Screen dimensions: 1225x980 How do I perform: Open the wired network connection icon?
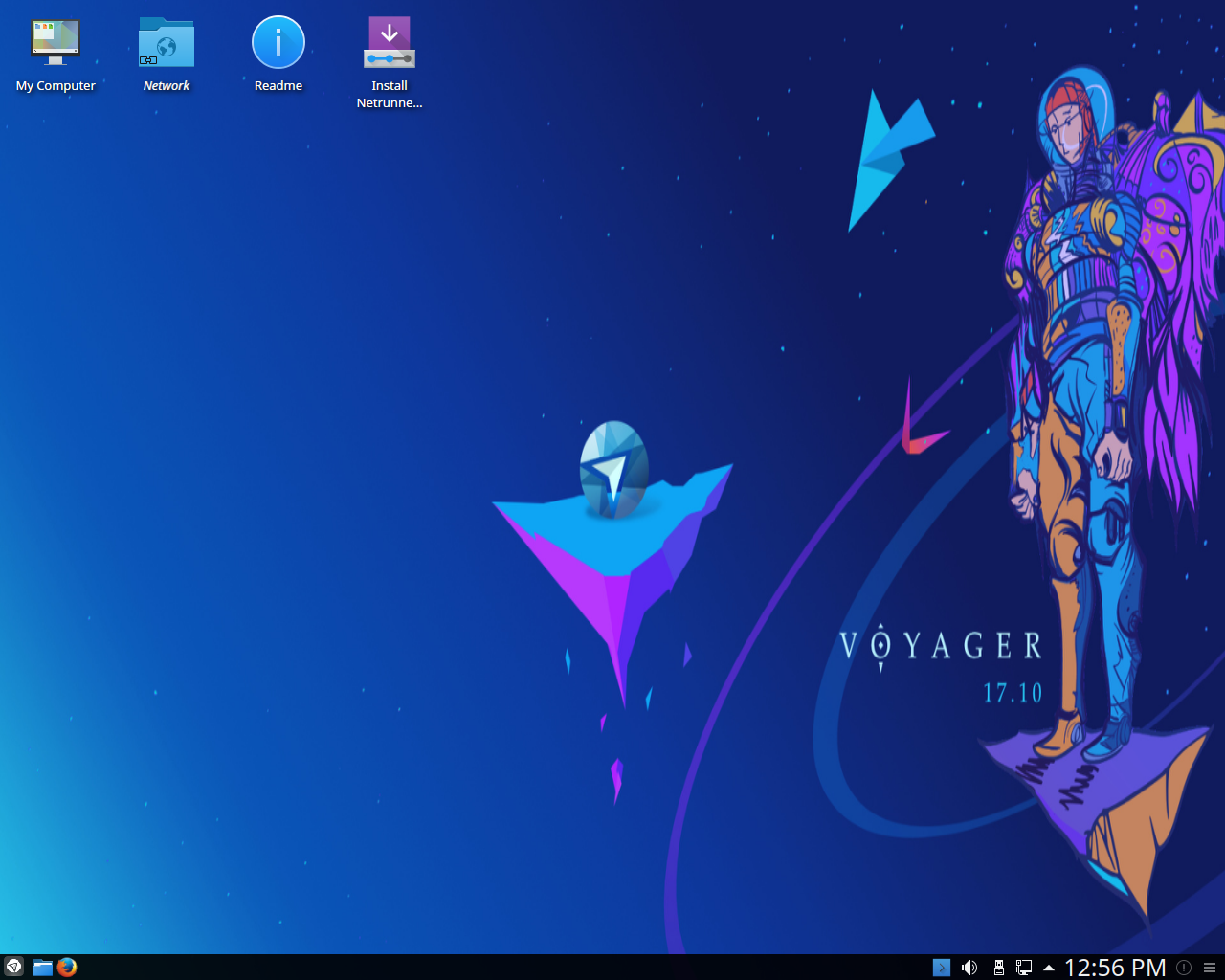click(1024, 968)
